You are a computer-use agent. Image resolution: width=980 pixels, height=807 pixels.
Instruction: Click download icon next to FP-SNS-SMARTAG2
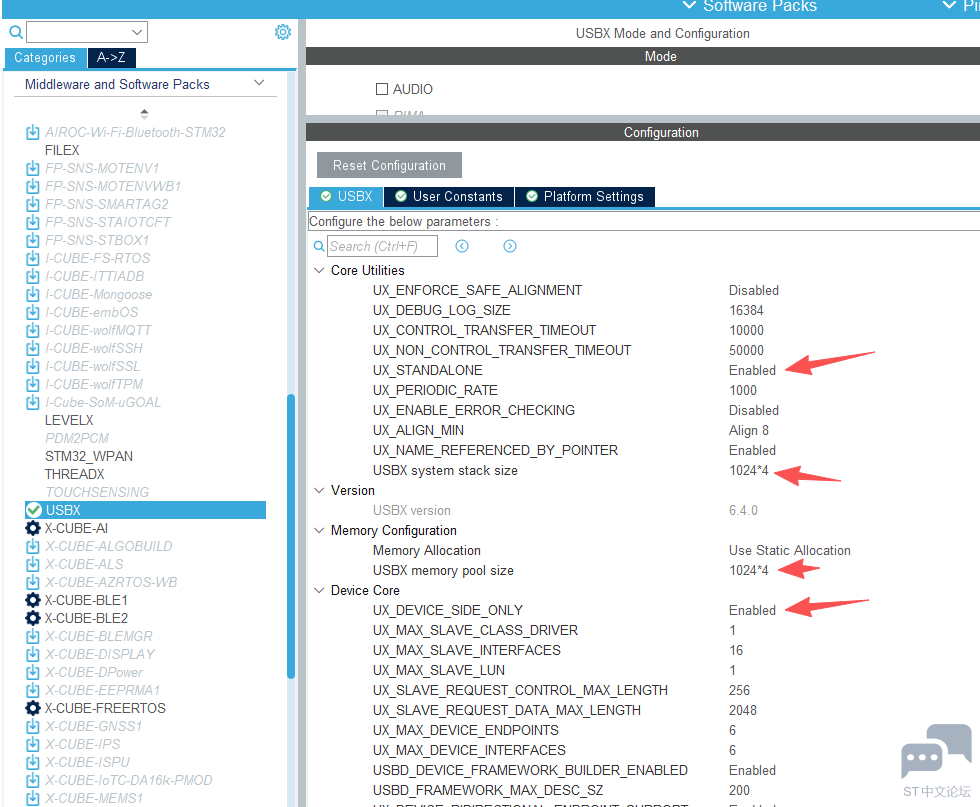click(x=32, y=204)
